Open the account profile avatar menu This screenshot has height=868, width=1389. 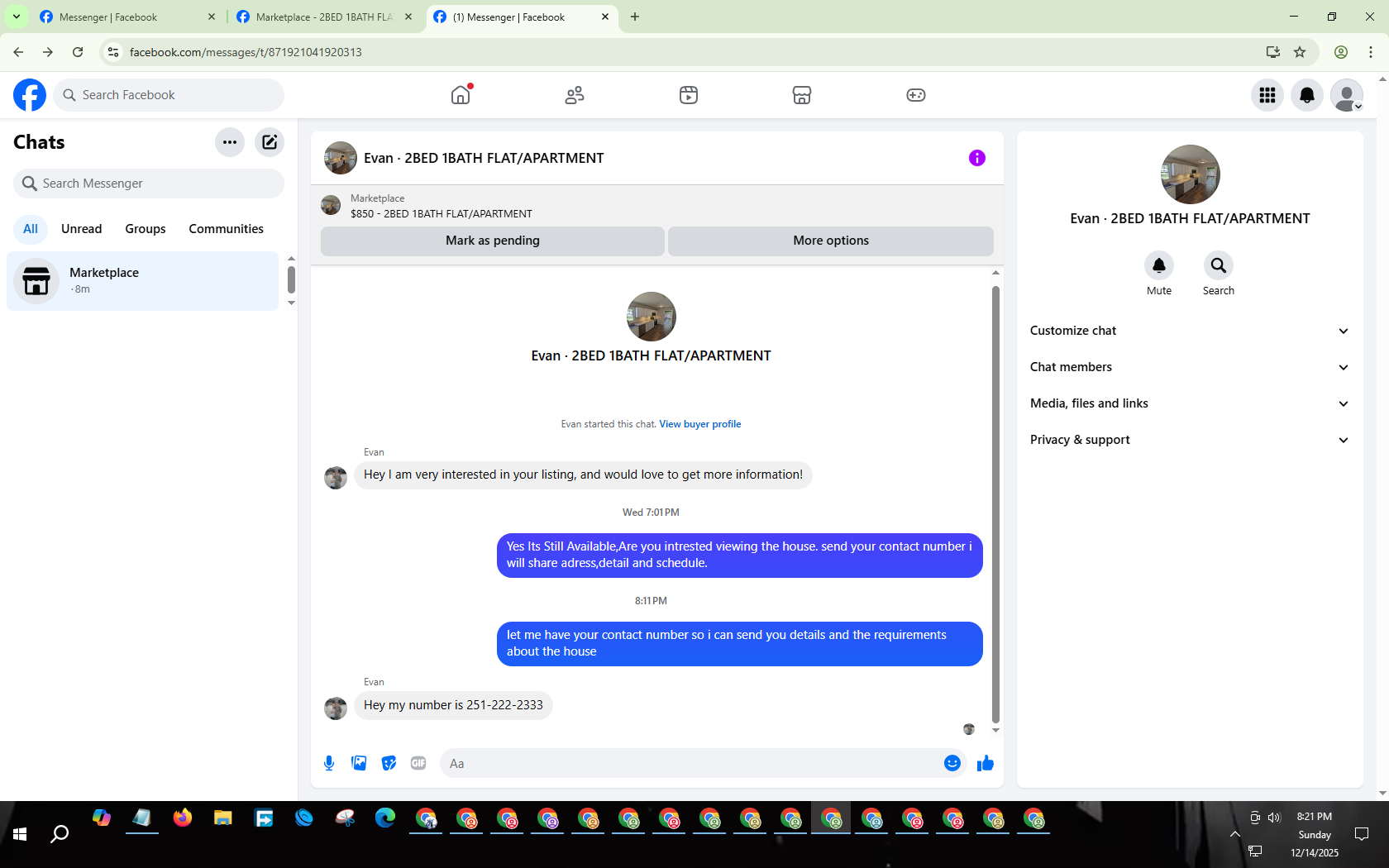(1347, 95)
